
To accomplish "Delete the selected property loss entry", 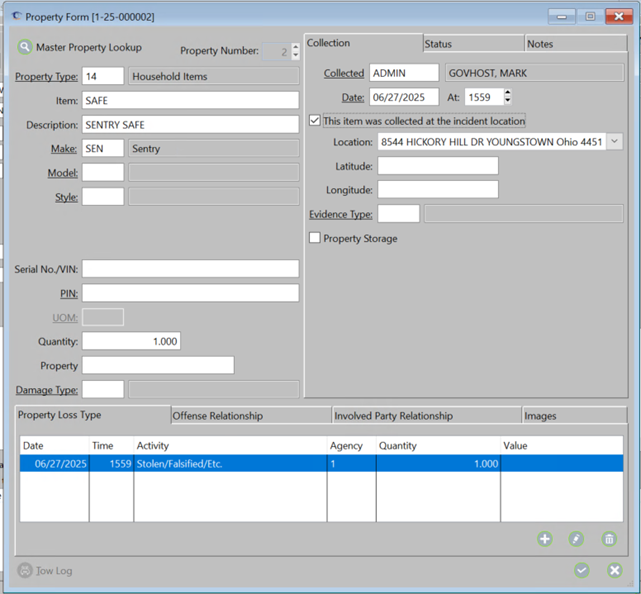I will [x=609, y=539].
